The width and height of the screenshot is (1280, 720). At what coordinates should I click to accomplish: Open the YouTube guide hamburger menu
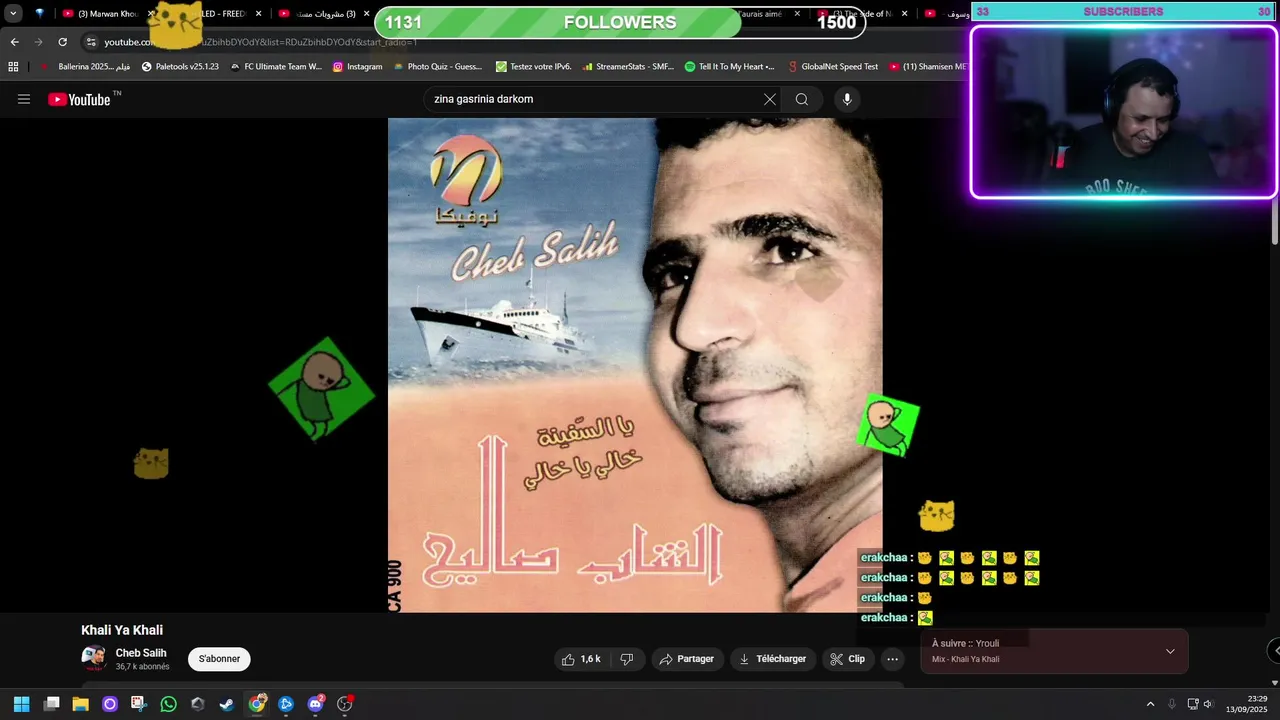(24, 99)
